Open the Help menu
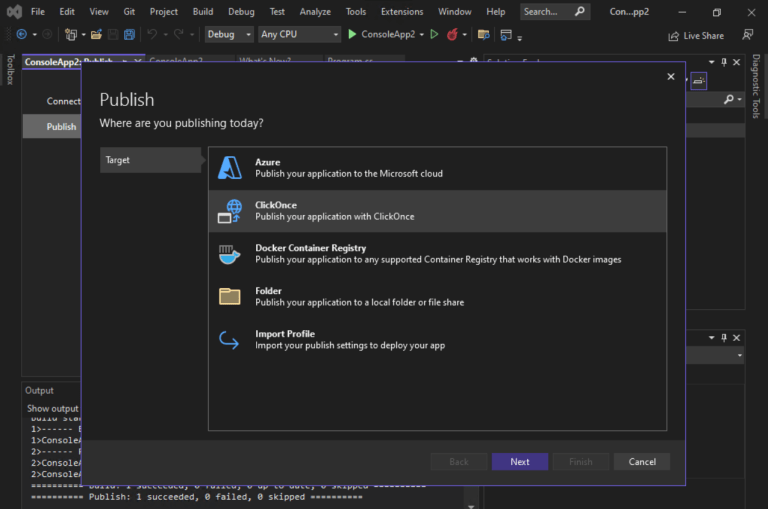This screenshot has height=509, width=768. tap(496, 12)
